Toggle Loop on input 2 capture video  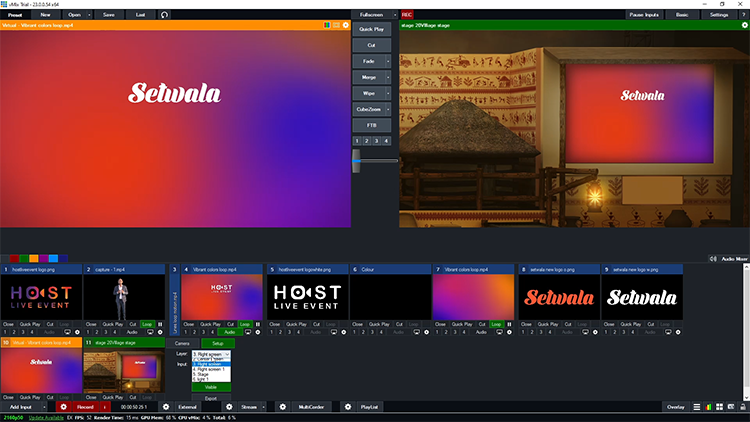(x=150, y=325)
